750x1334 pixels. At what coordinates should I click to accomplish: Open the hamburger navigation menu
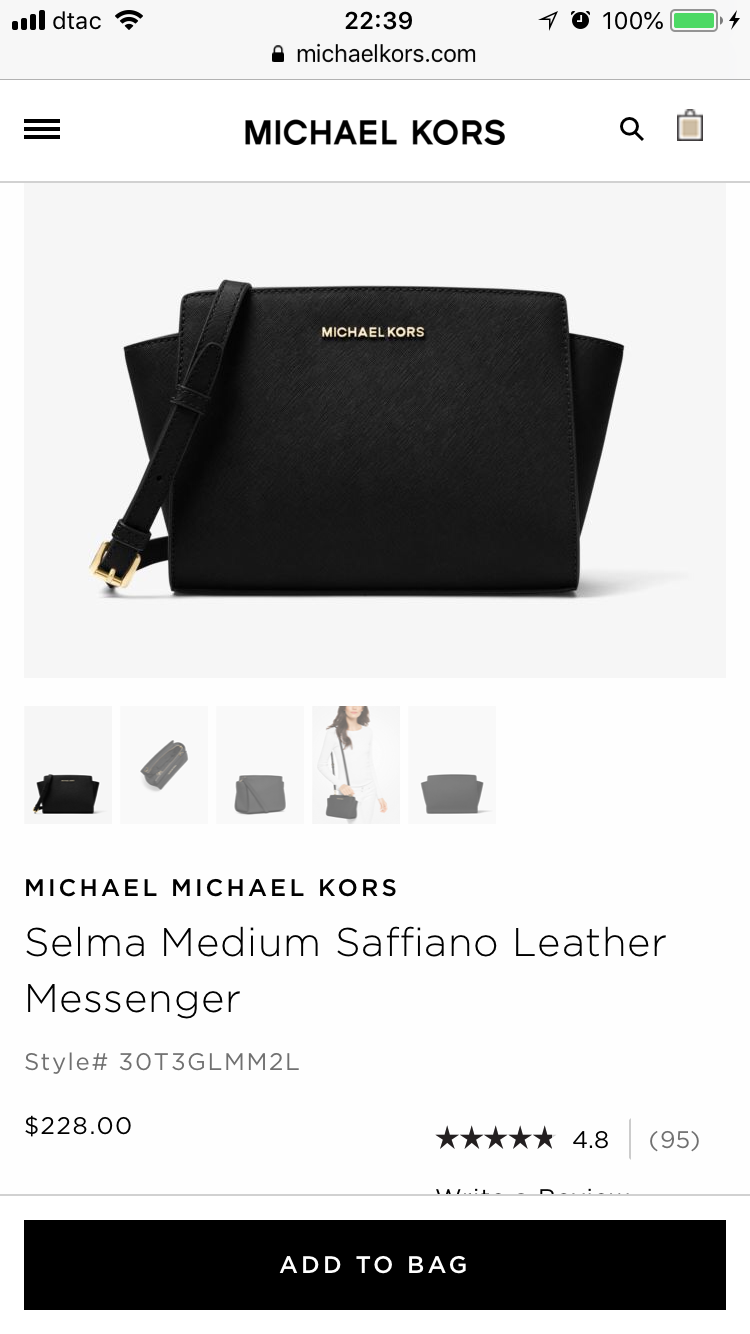point(42,129)
